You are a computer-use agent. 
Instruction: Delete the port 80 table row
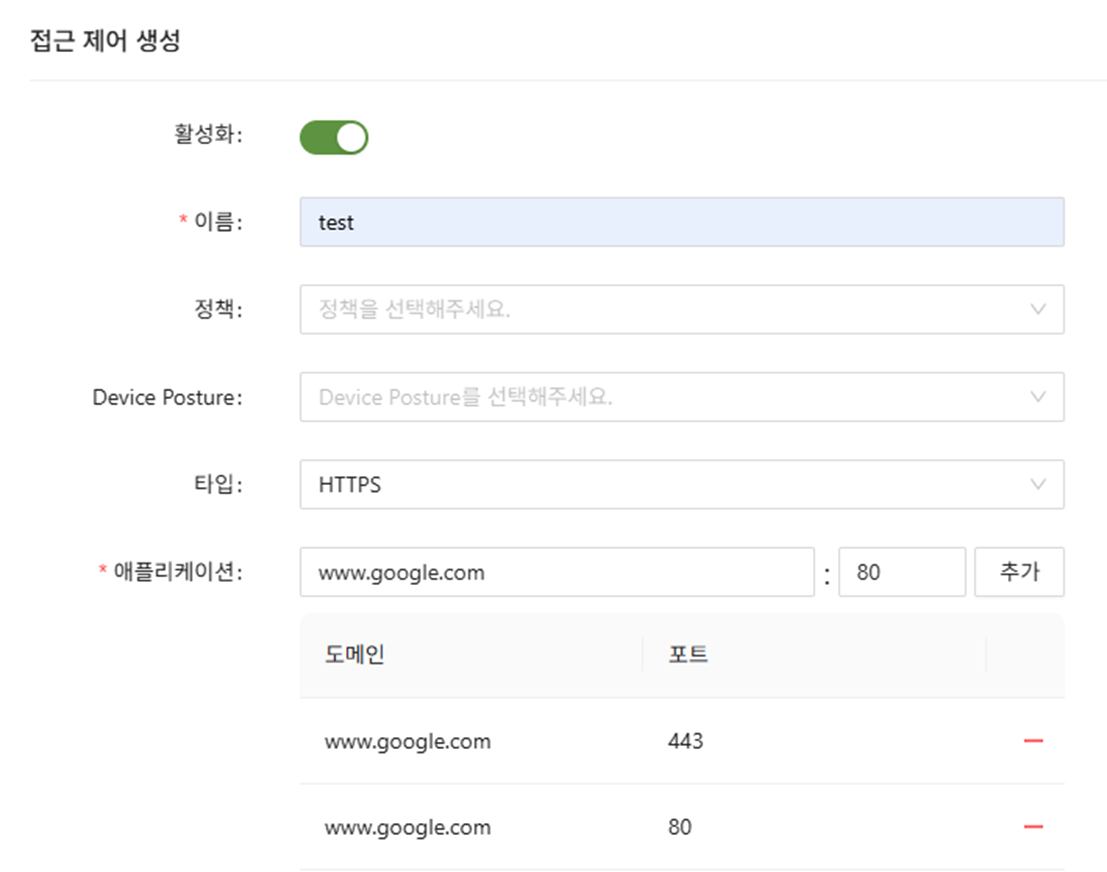pyautogui.click(x=1033, y=828)
